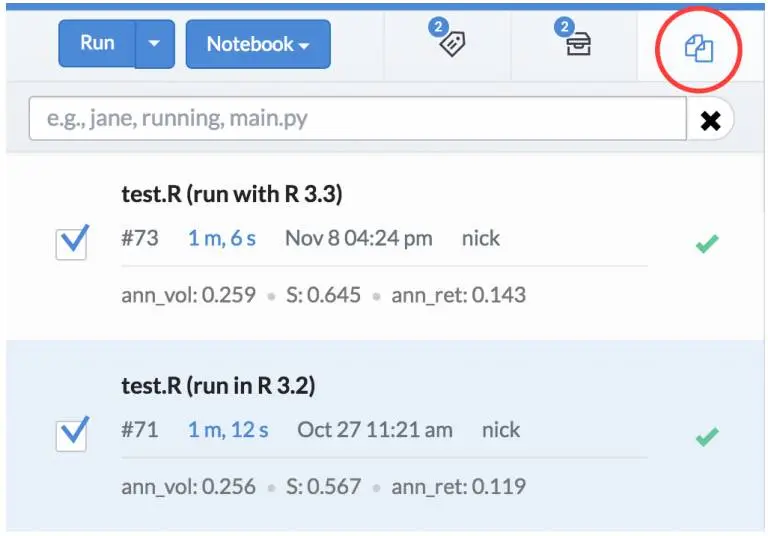768x536 pixels.
Task: Expand the Run button dropdown arrow
Action: 154,44
